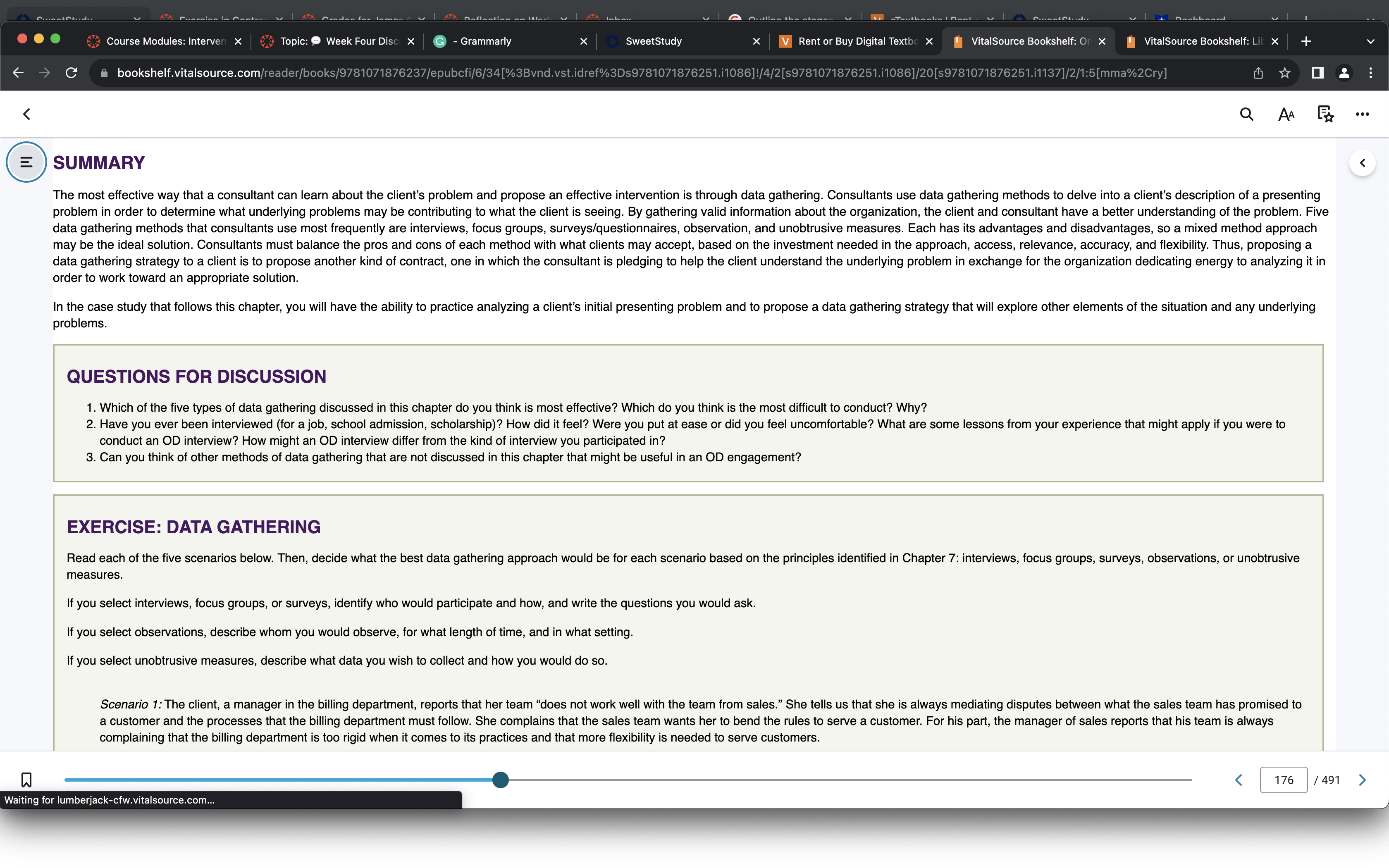Go back to the library
This screenshot has width=1389, height=868.
click(26, 114)
